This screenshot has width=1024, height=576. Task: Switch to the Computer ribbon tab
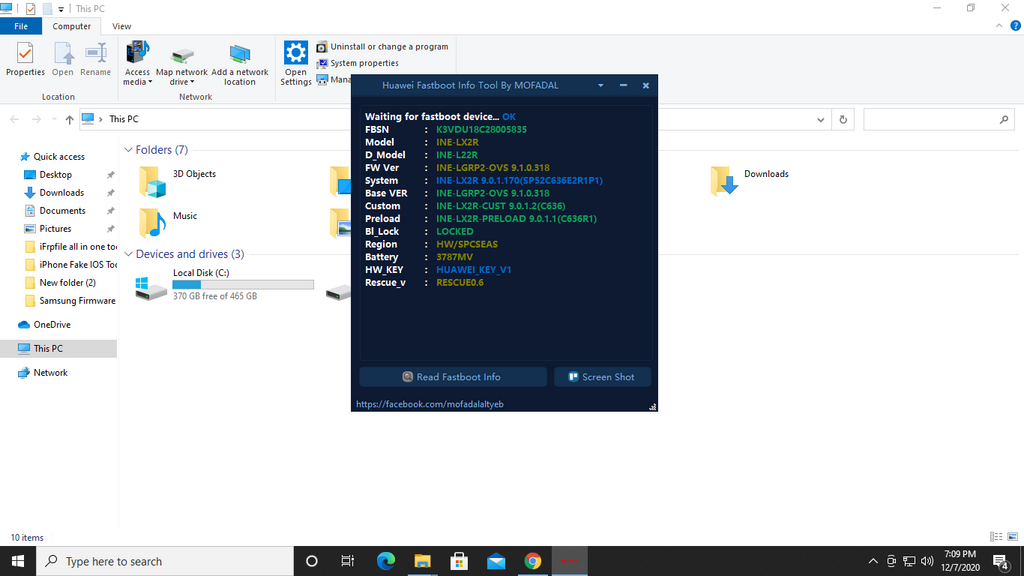pyautogui.click(x=72, y=26)
